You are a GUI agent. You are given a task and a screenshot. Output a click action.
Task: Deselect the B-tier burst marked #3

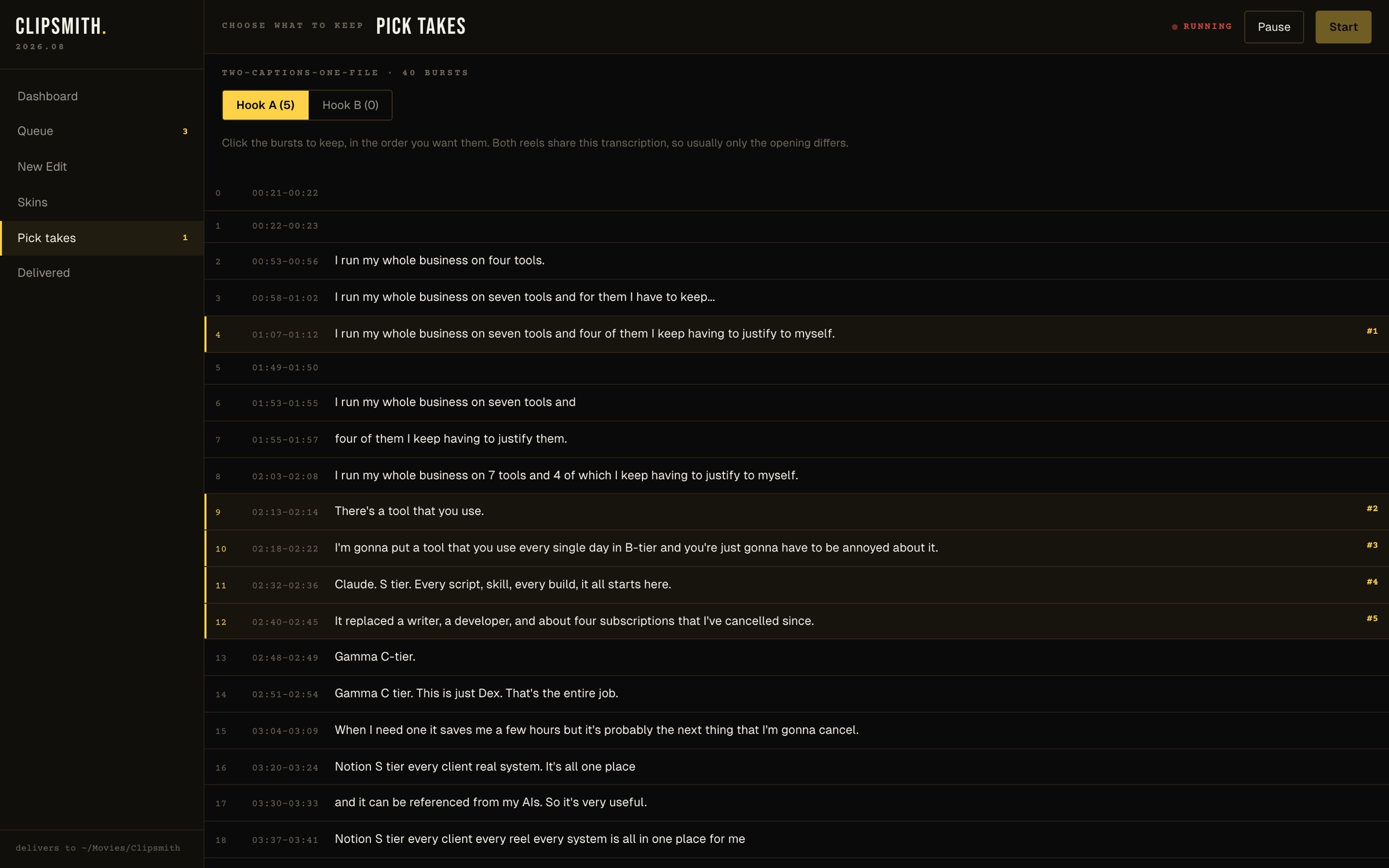pyautogui.click(x=796, y=548)
